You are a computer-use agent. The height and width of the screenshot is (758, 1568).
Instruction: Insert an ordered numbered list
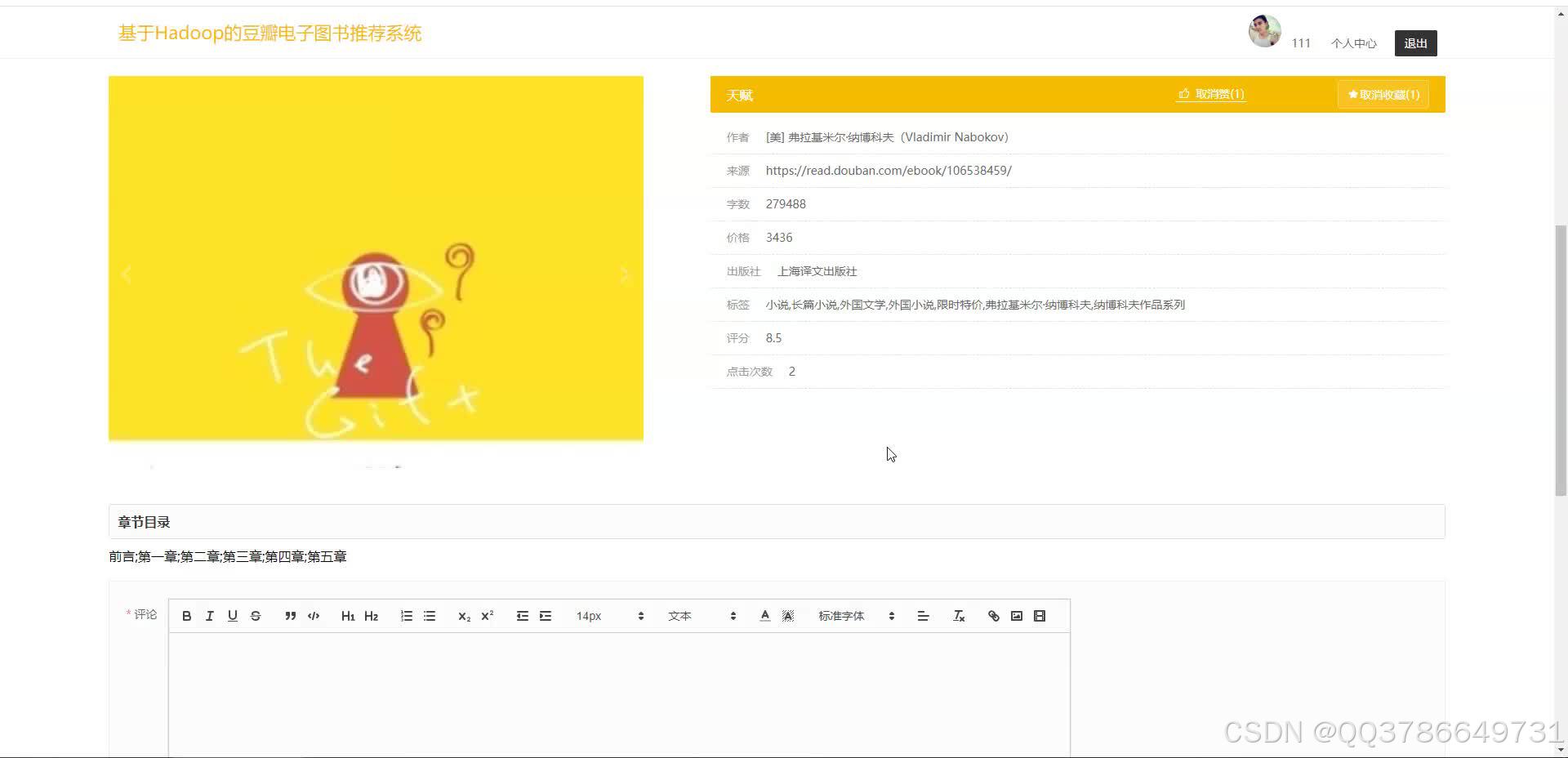(407, 616)
